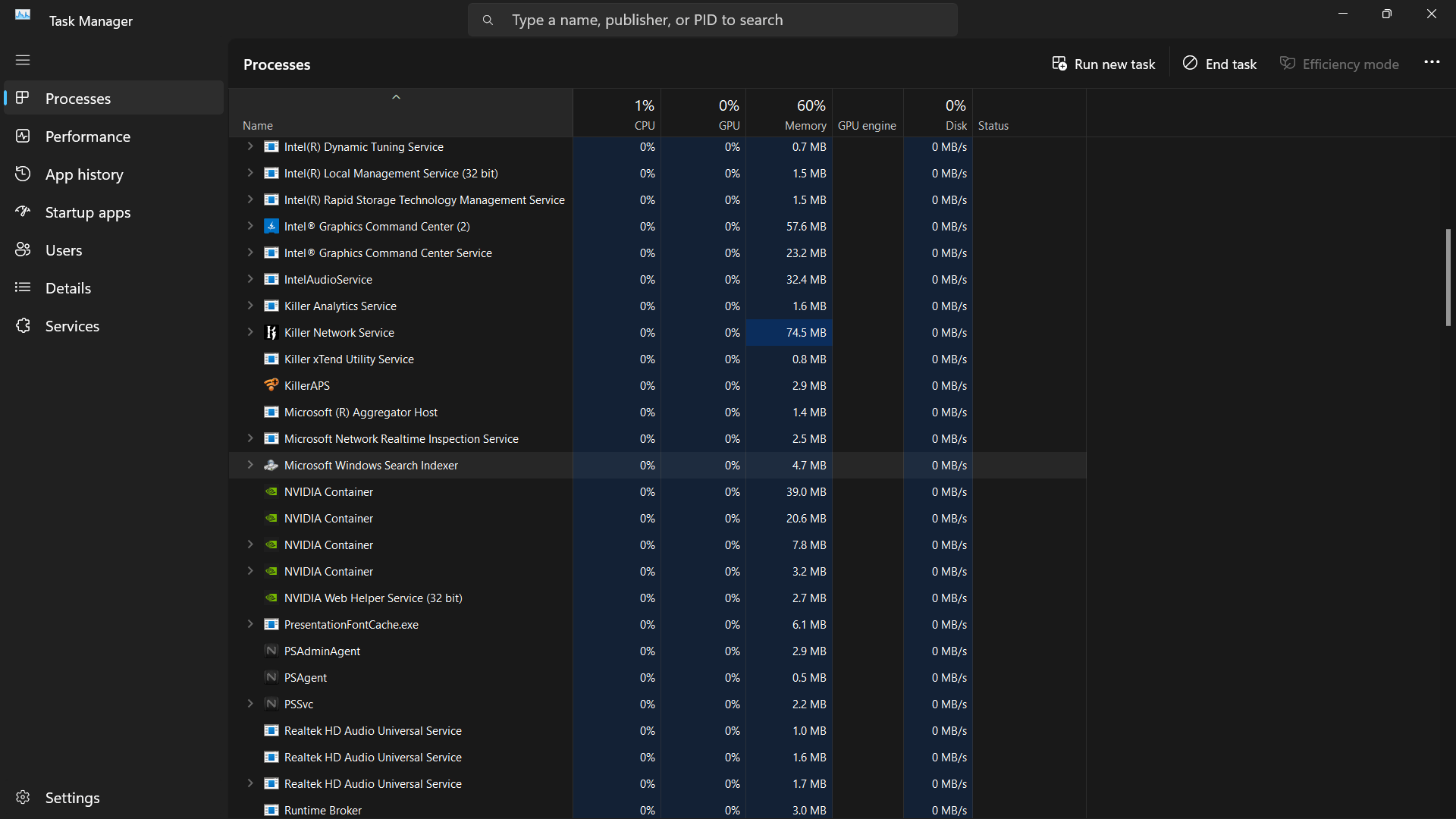Click the NVIDIA Web Helper Service icon
The height and width of the screenshot is (819, 1456).
tap(271, 598)
